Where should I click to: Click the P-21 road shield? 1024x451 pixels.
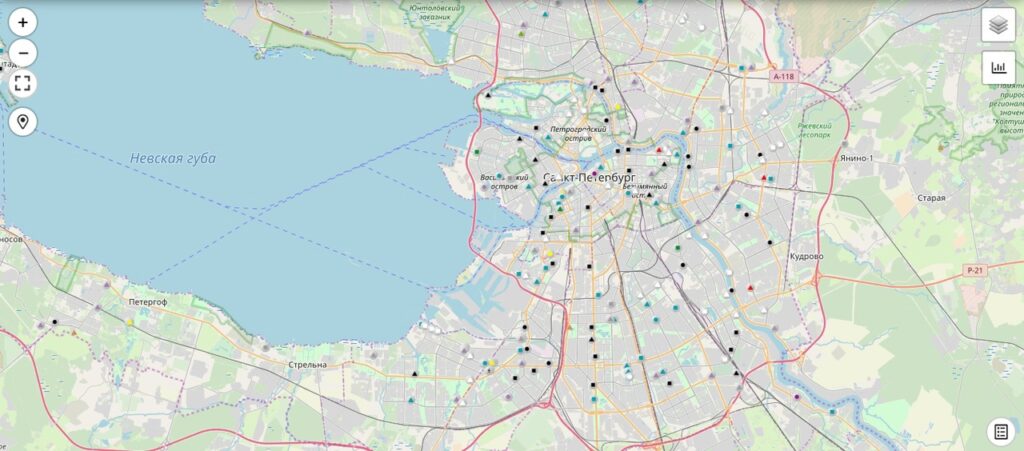click(975, 270)
